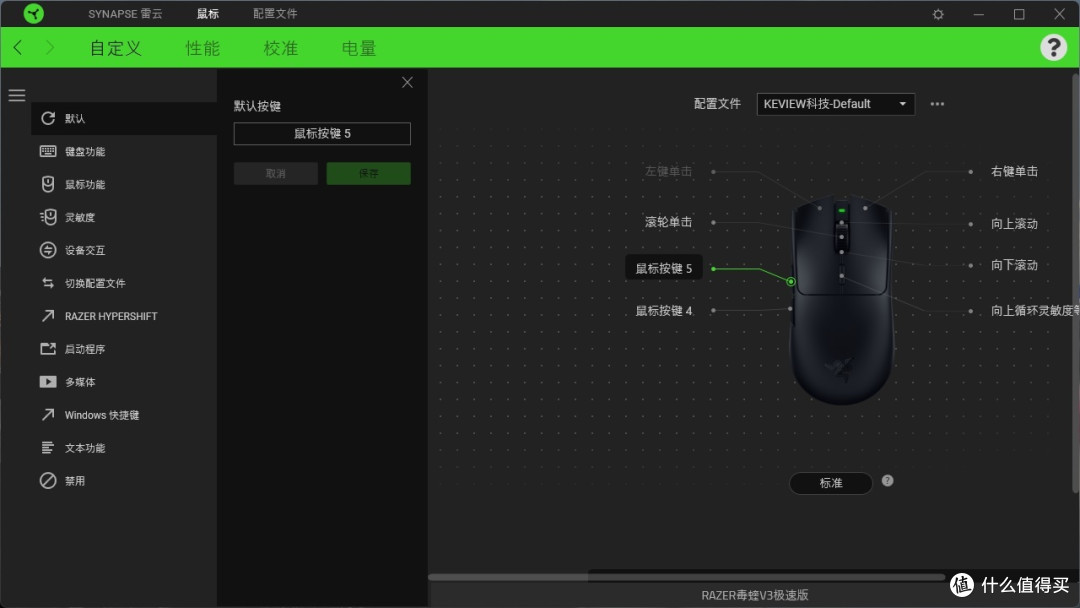Click the 默认按键 heading
The height and width of the screenshot is (608, 1080).
(x=257, y=105)
